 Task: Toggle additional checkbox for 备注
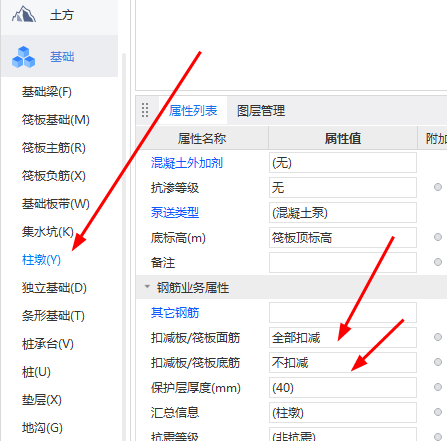(438, 262)
